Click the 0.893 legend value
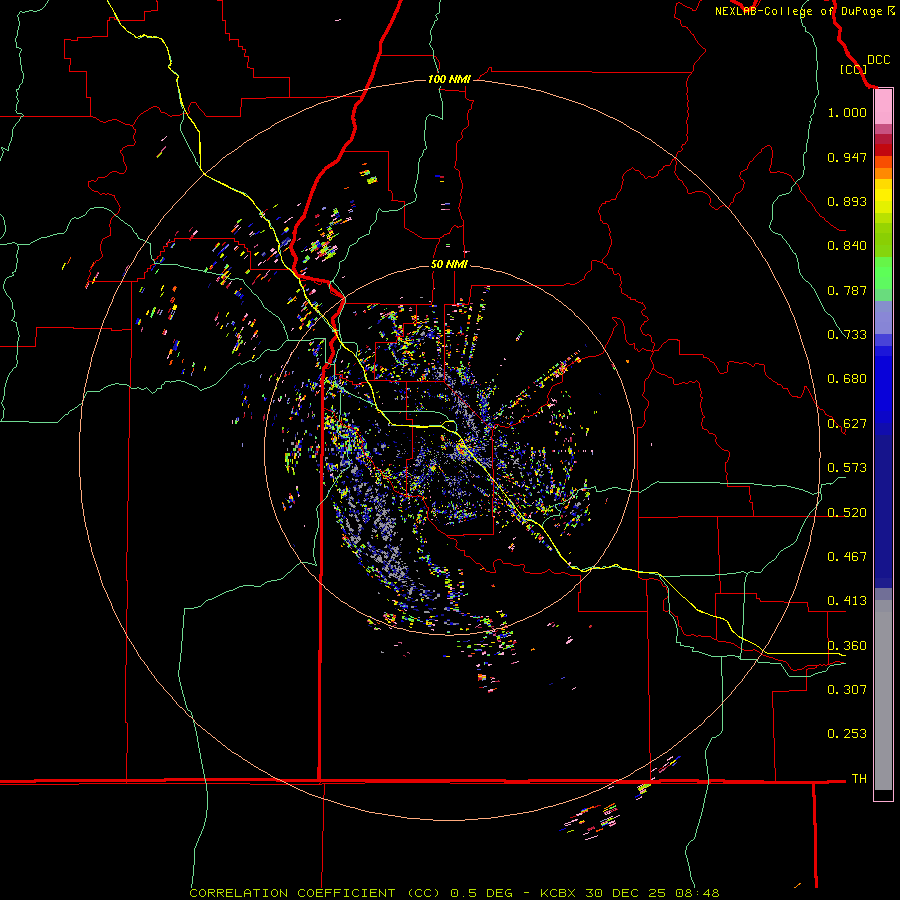The width and height of the screenshot is (900, 900). 847,201
